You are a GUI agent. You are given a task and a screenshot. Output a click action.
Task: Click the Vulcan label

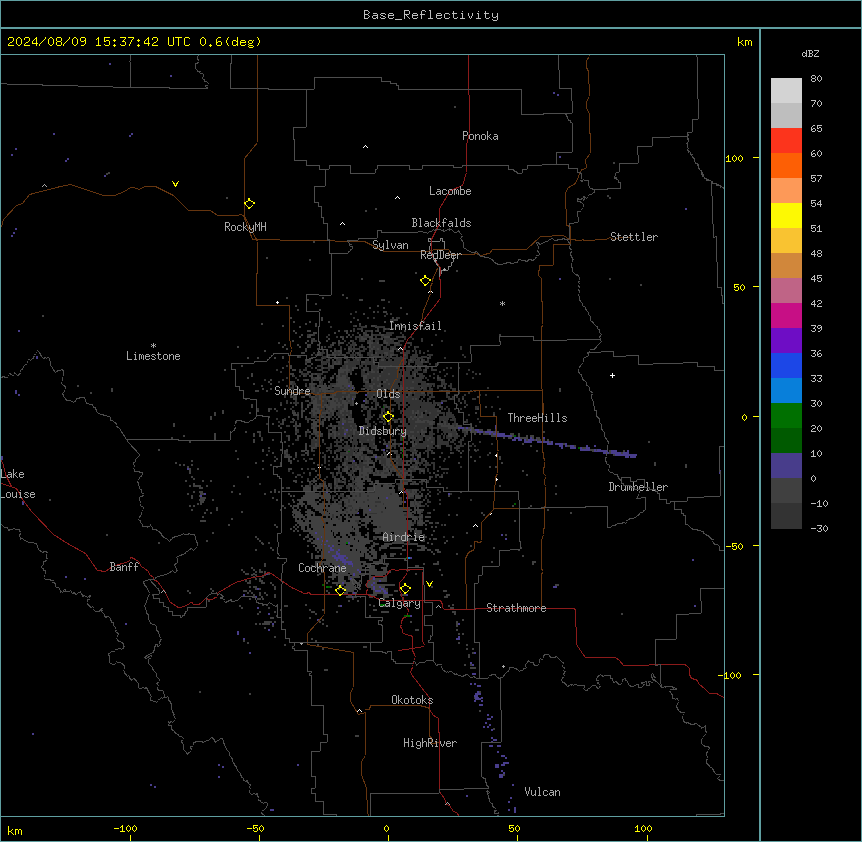click(543, 792)
